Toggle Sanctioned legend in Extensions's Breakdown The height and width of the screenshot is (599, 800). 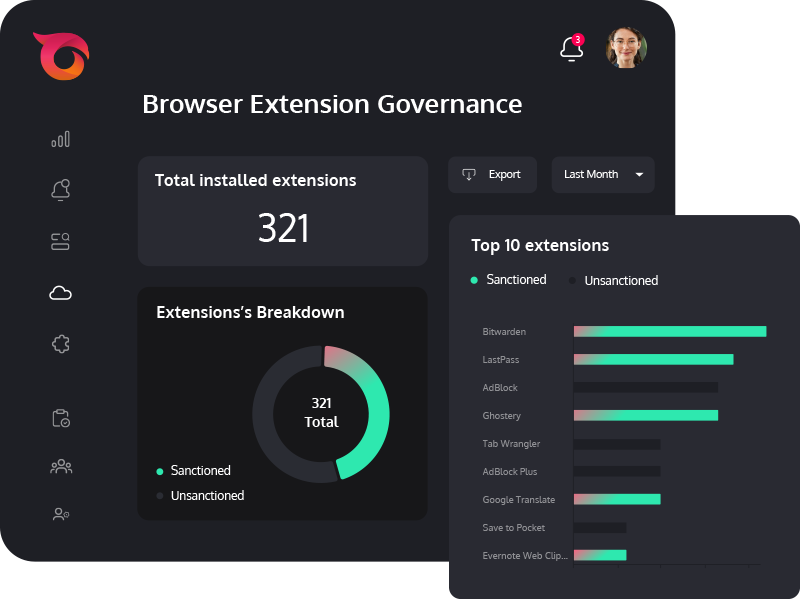click(x=193, y=470)
